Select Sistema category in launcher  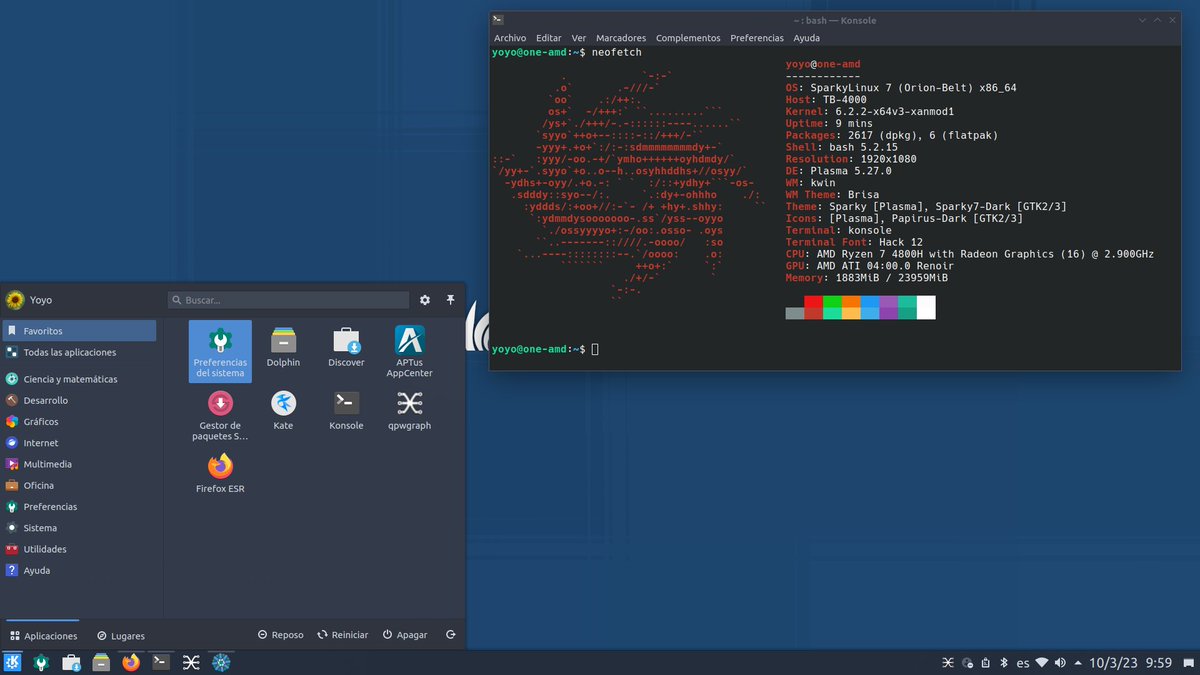click(x=79, y=527)
